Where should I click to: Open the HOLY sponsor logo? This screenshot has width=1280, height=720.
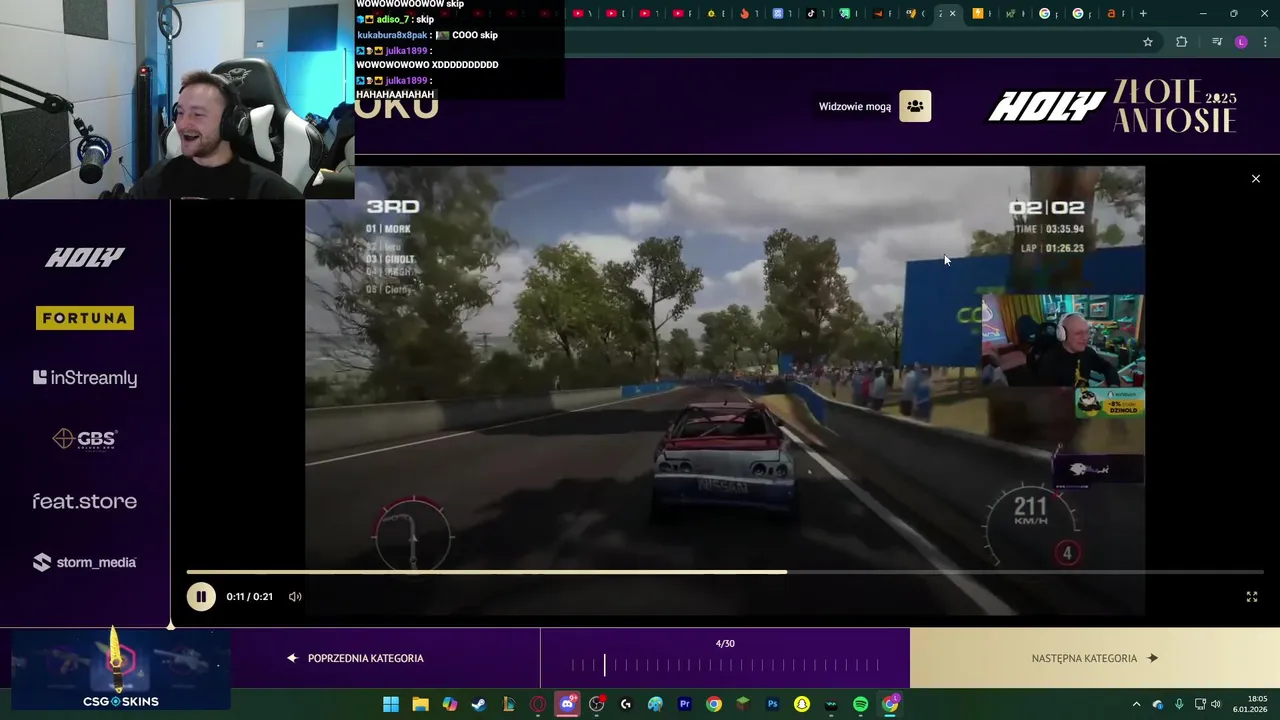coord(85,258)
